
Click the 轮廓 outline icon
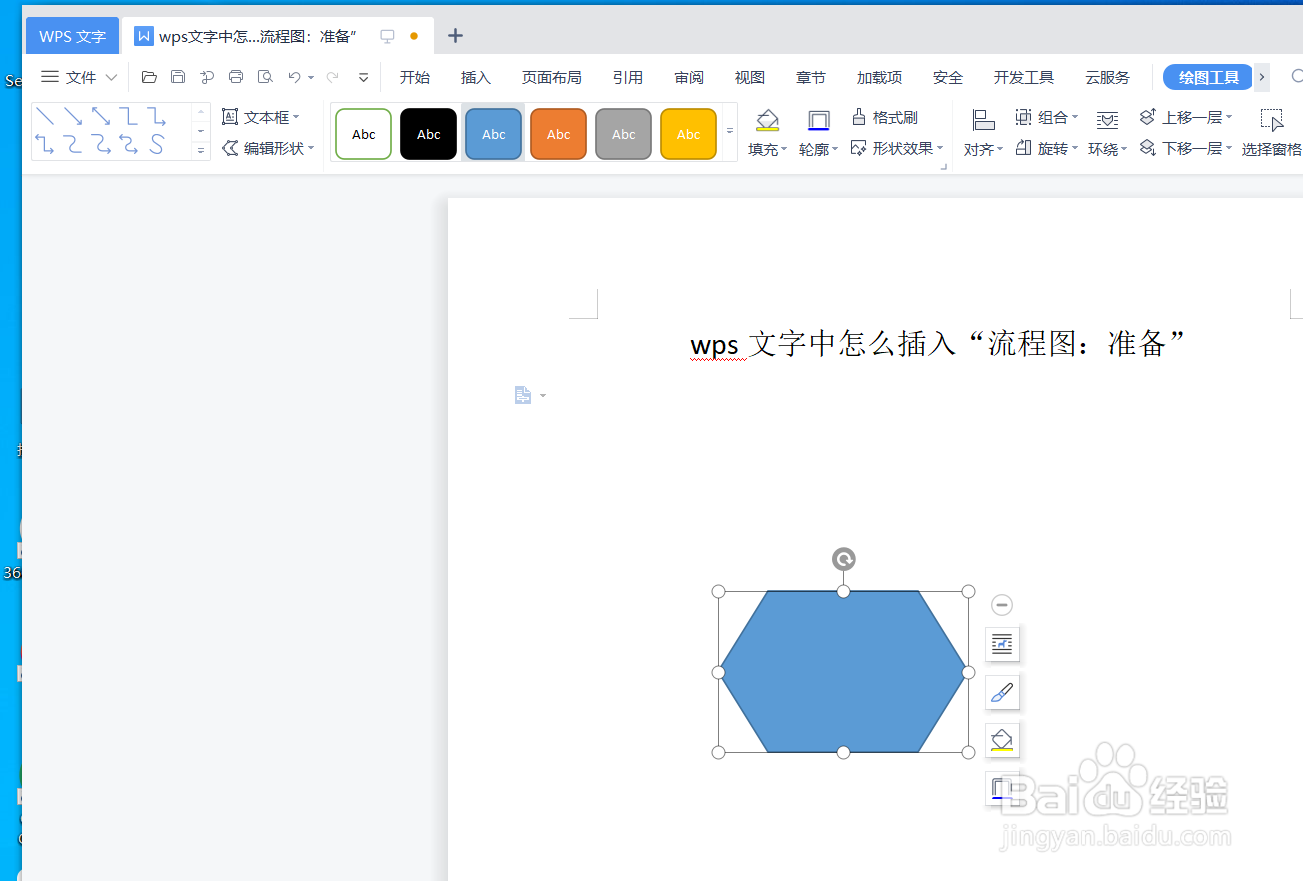tap(819, 121)
